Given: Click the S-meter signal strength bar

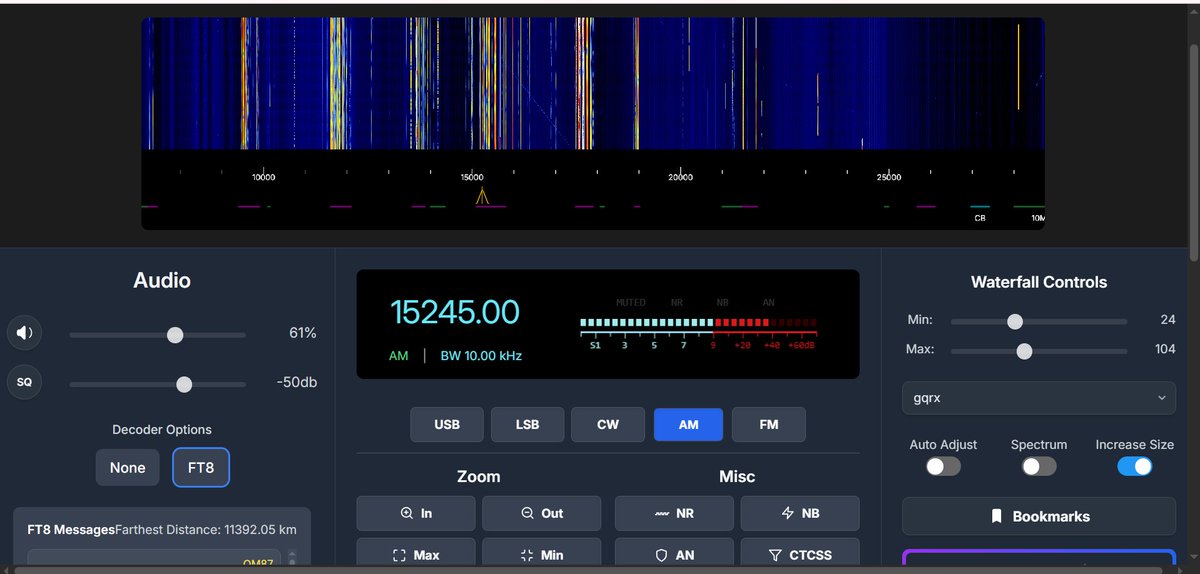Looking at the screenshot, I should pyautogui.click(x=698, y=323).
